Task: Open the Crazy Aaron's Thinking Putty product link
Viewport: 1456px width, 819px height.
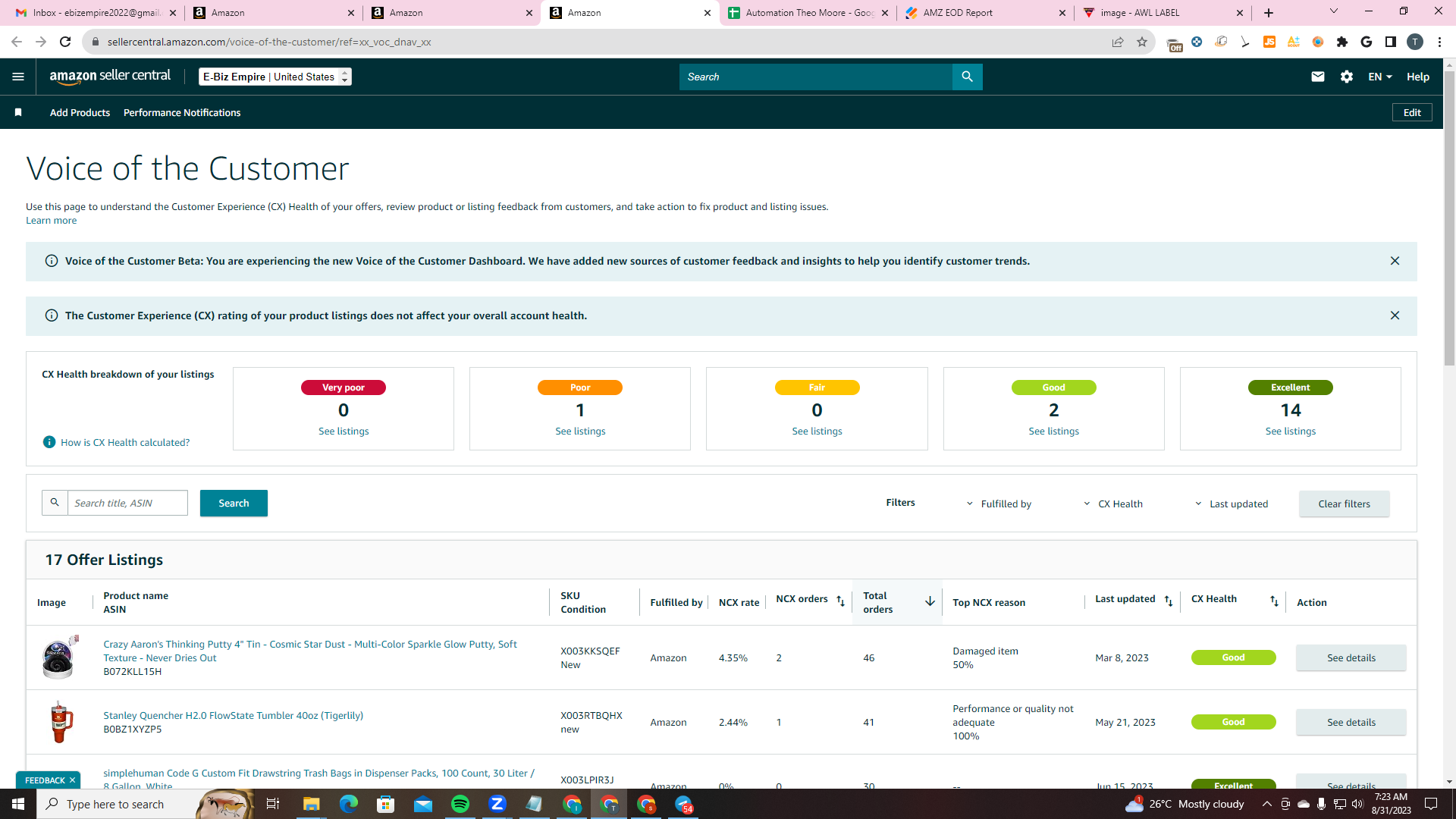Action: point(310,651)
